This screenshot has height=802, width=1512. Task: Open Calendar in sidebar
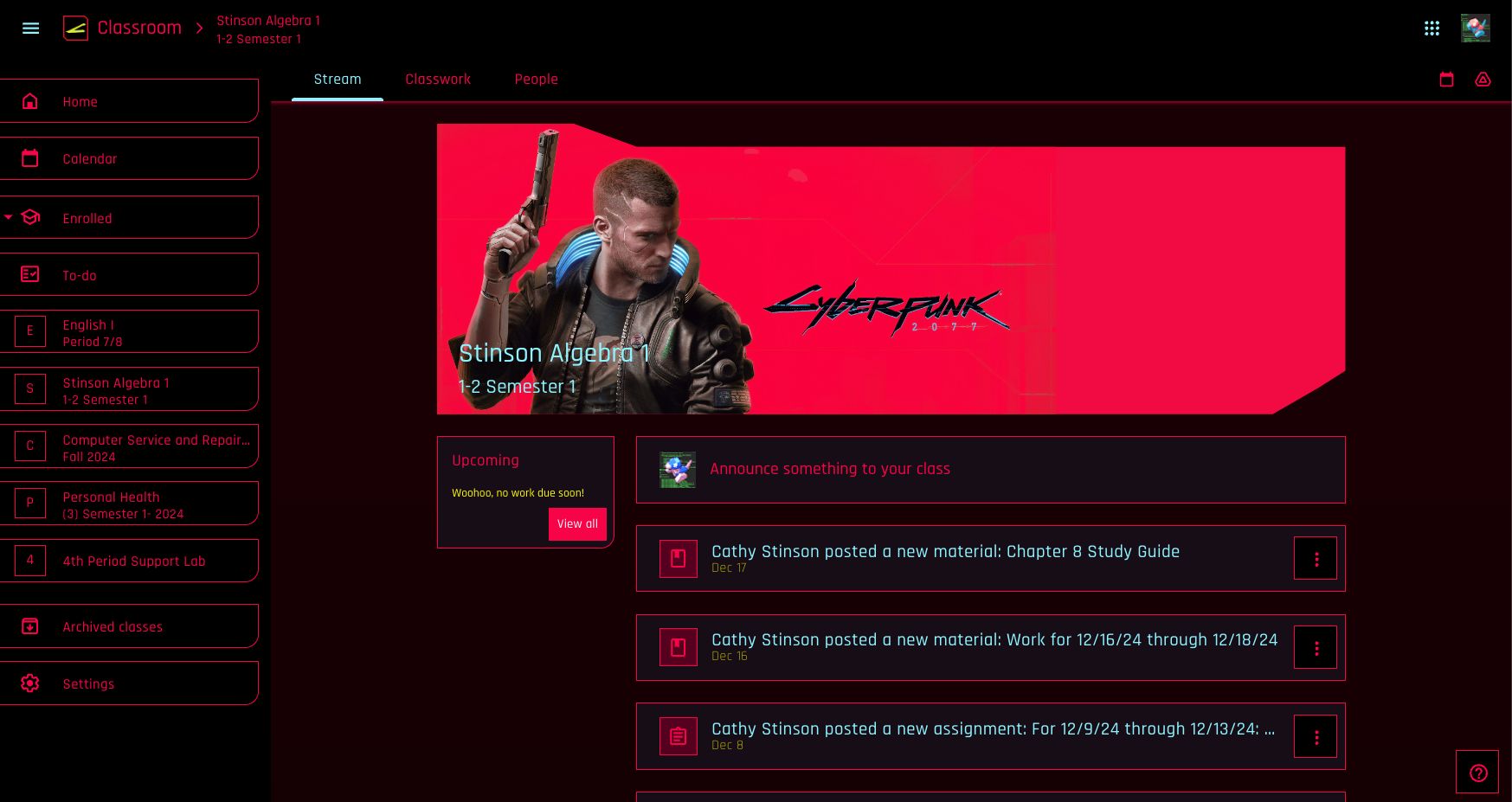pos(129,158)
